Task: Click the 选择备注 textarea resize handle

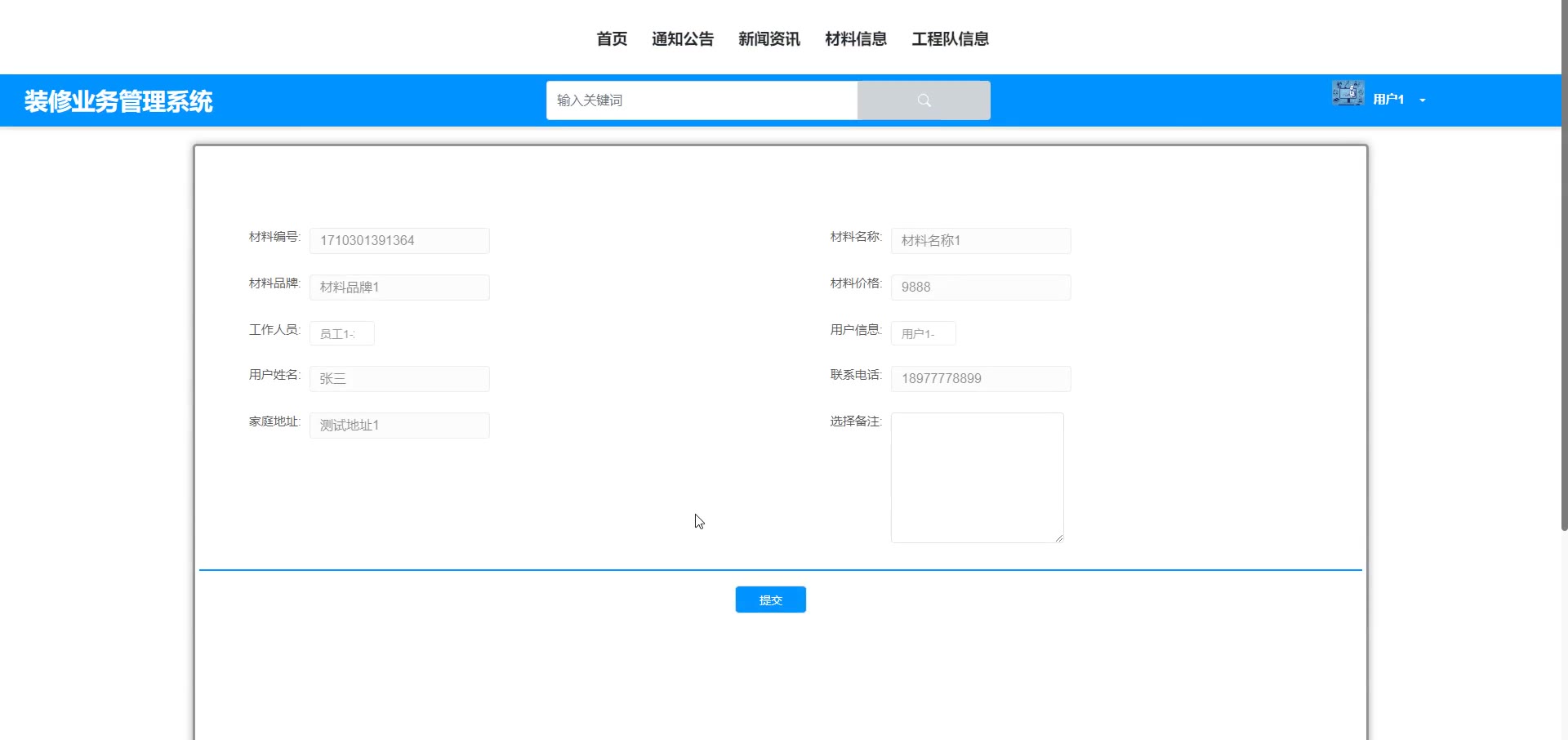Action: [x=1058, y=537]
